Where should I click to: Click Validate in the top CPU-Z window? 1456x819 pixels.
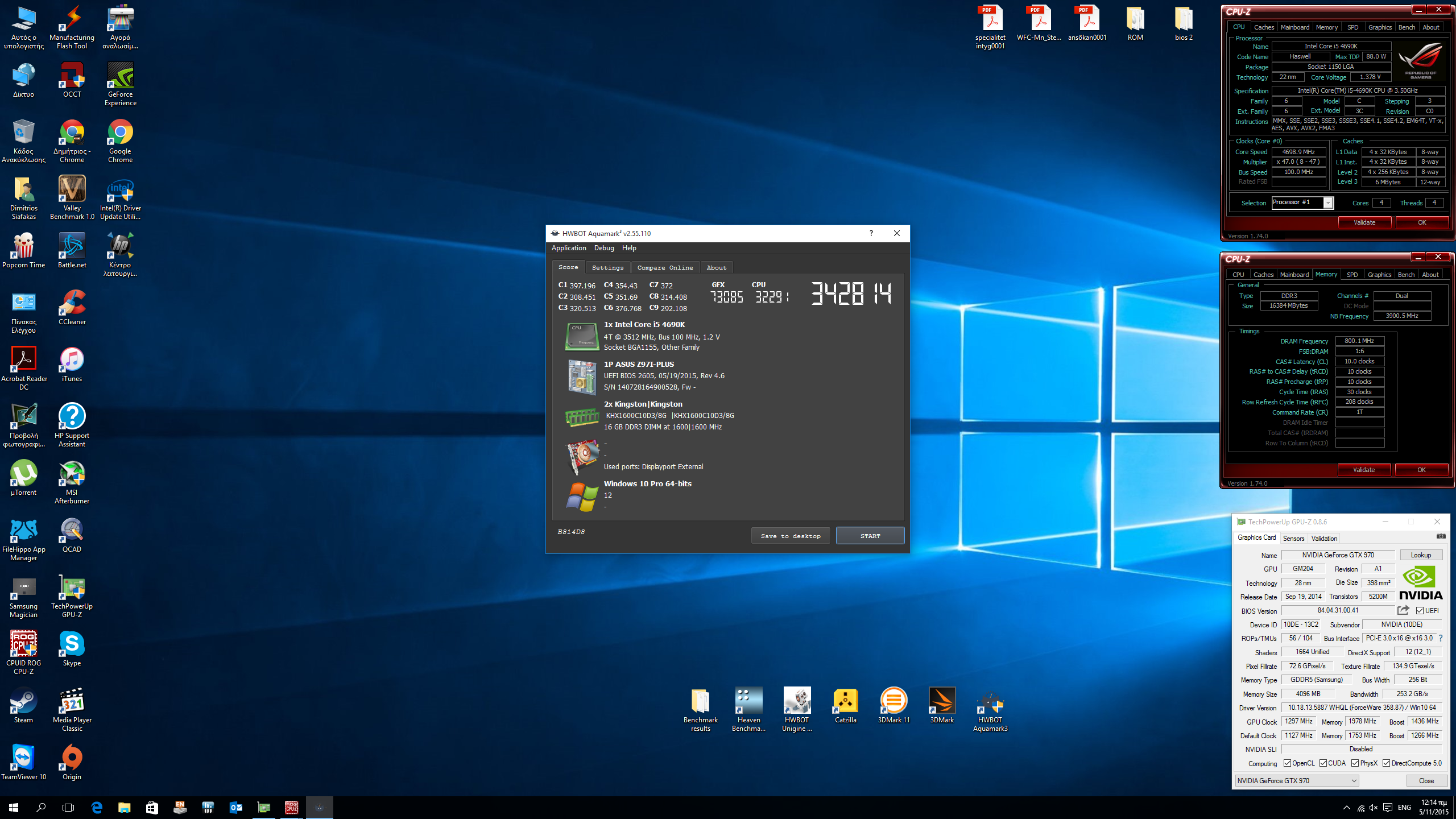pyautogui.click(x=1364, y=222)
